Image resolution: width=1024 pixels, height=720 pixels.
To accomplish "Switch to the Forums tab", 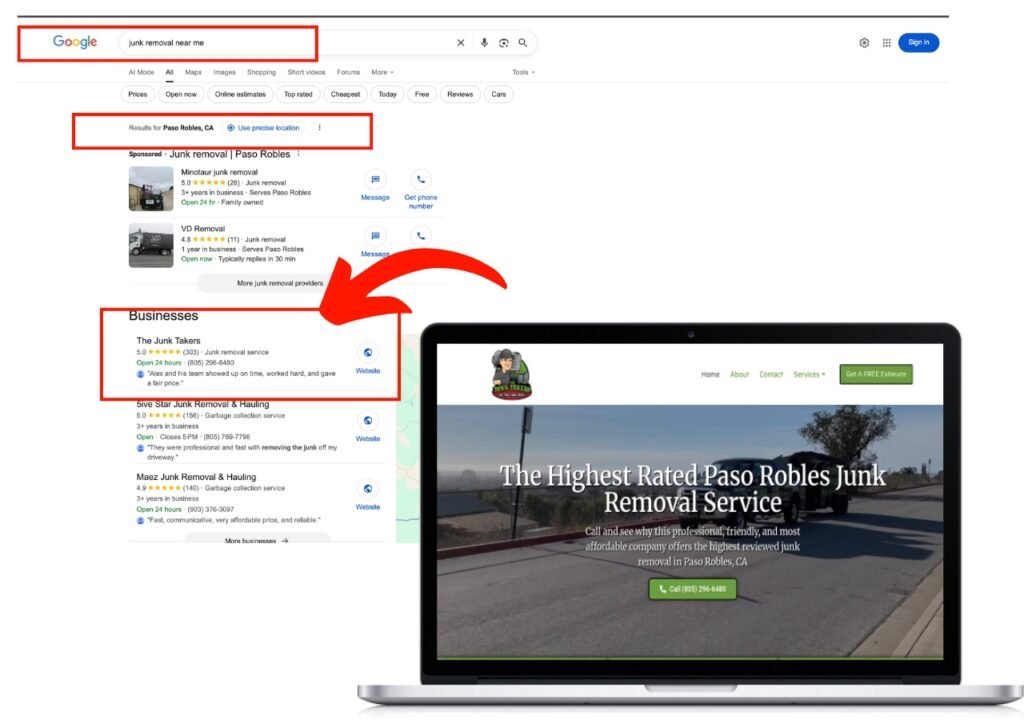I will [x=348, y=73].
